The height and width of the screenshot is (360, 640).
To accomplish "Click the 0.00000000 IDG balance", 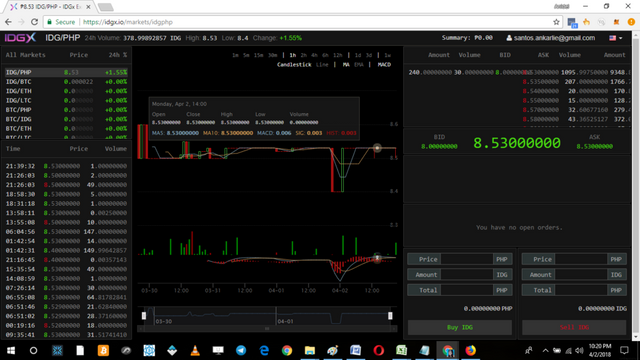I will [602, 309].
